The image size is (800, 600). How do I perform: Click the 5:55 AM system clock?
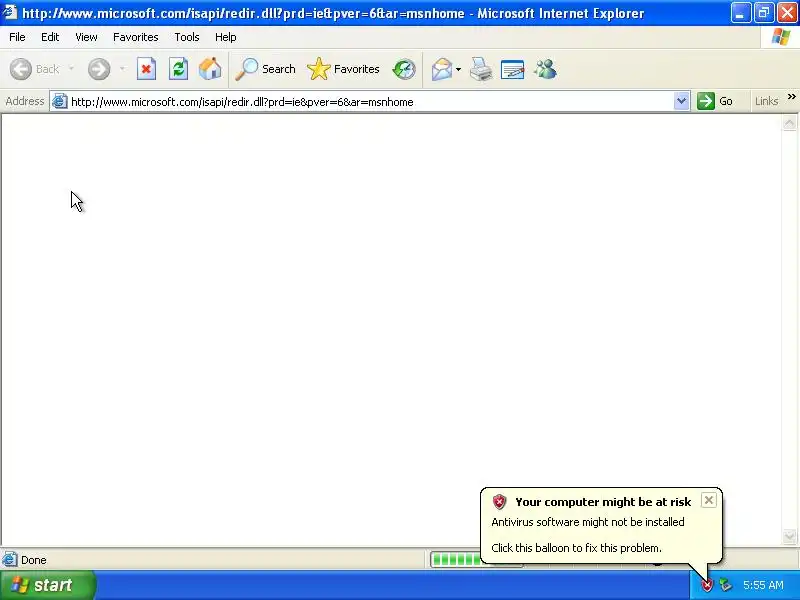pos(763,585)
